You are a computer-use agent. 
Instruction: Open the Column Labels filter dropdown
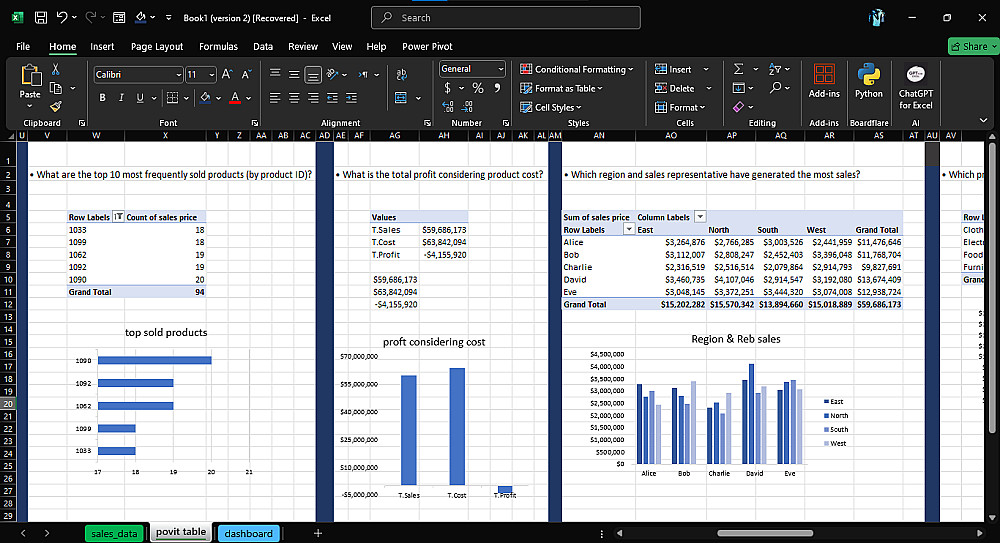click(x=700, y=217)
